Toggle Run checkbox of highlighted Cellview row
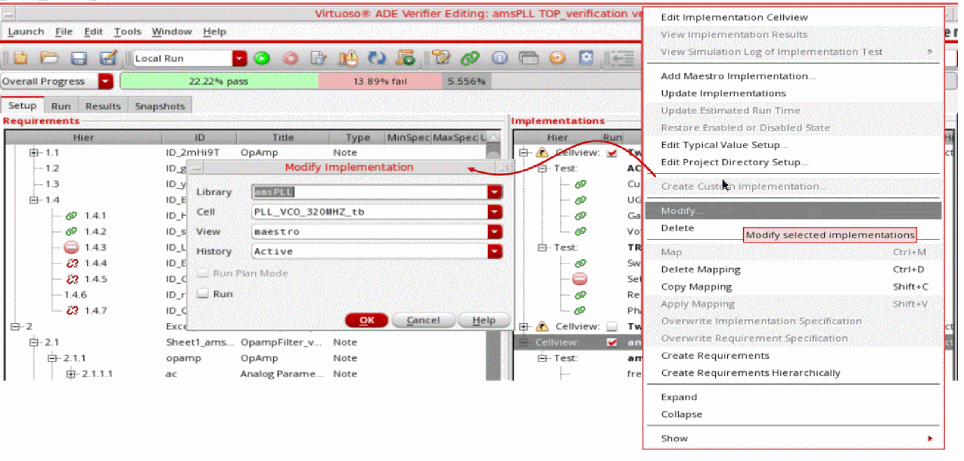Screen dimensions: 964x461 tap(612, 342)
